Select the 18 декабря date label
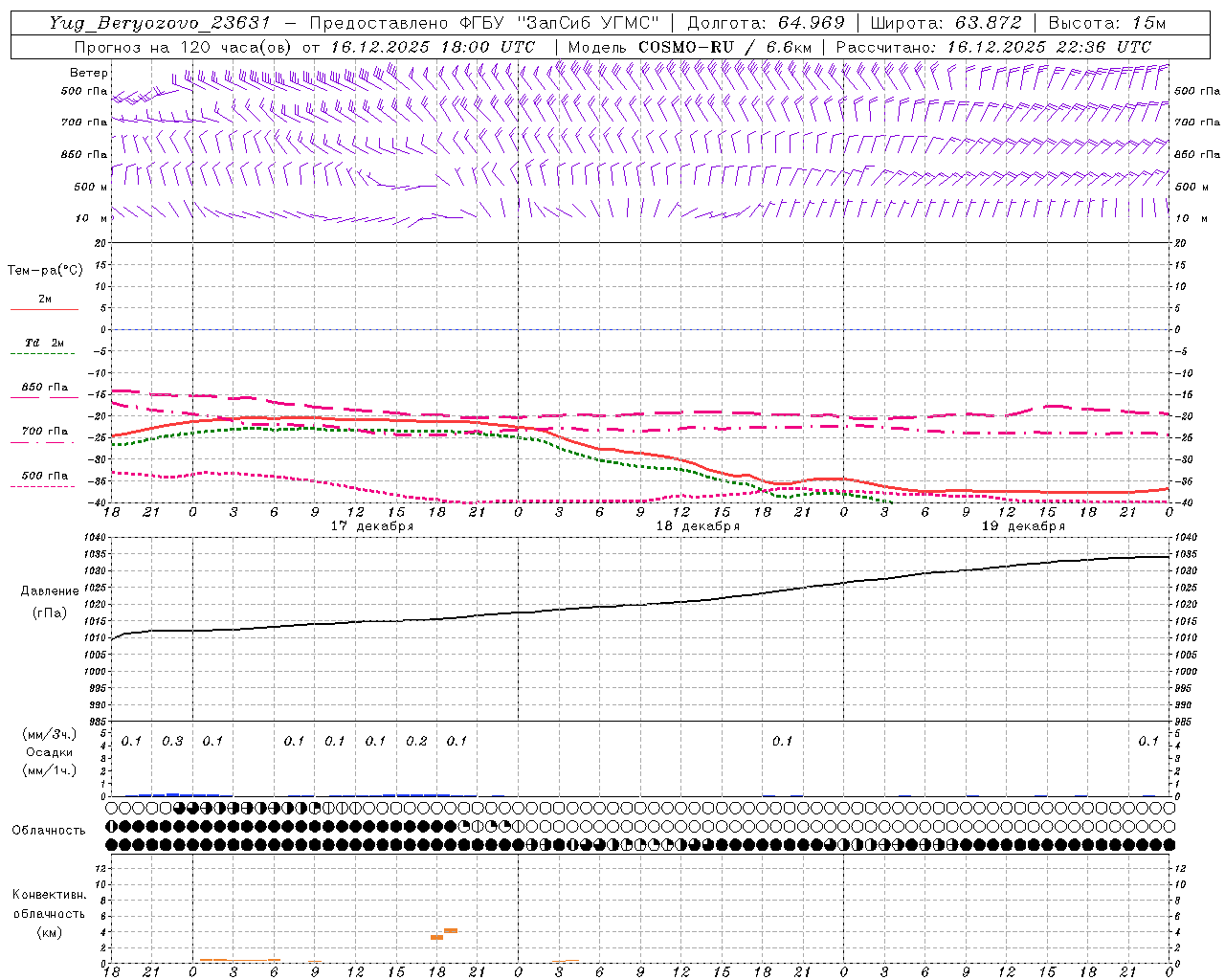Screen dimensions: 1225x980 click(x=698, y=526)
